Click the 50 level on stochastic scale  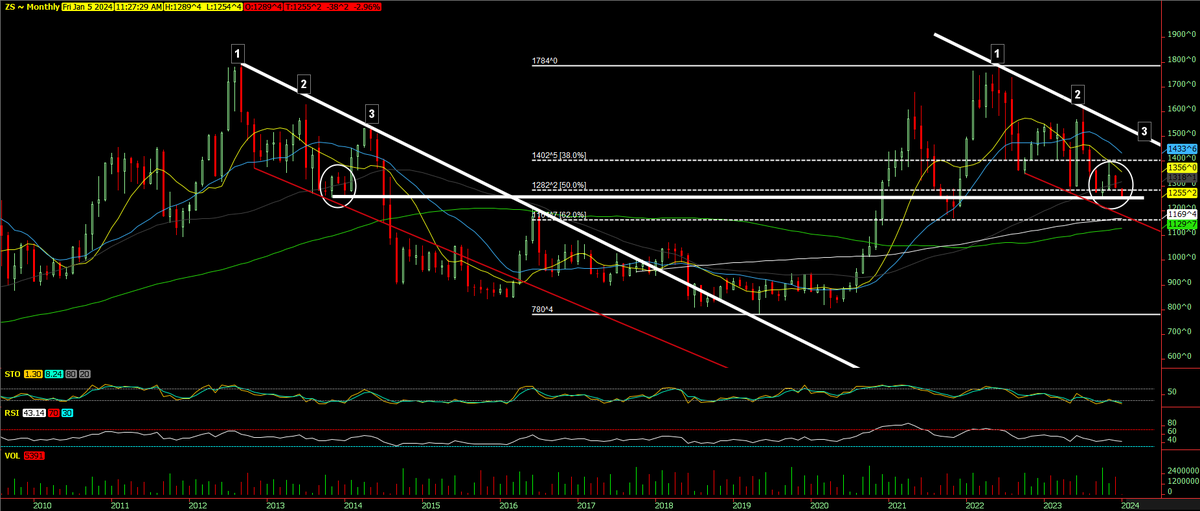(x=1171, y=393)
